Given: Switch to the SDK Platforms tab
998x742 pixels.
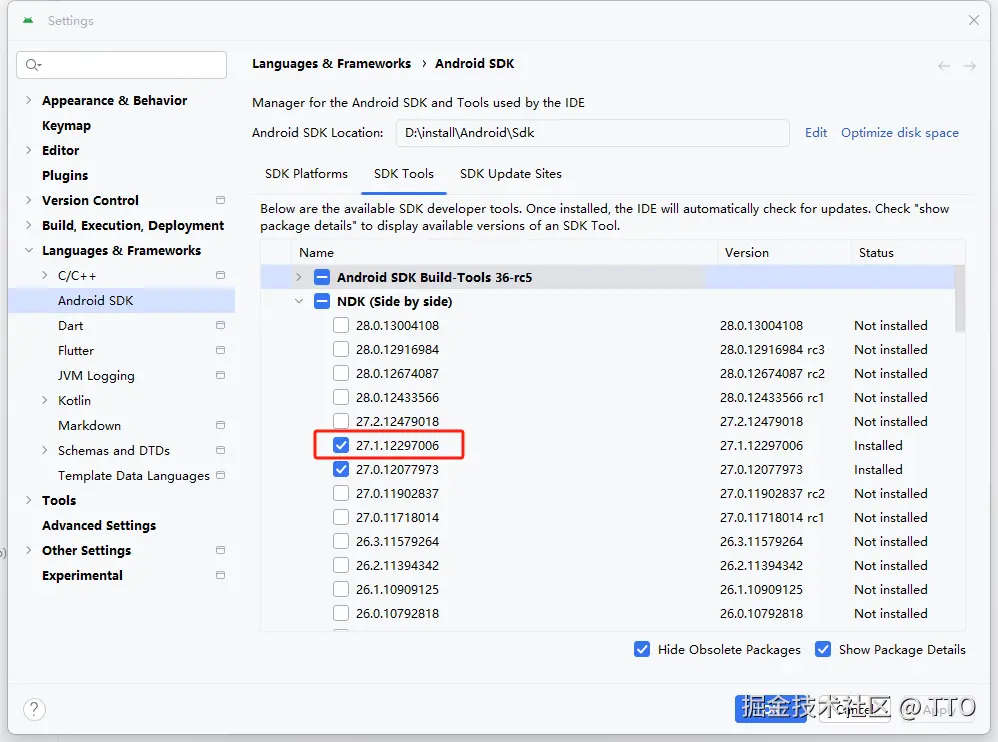Looking at the screenshot, I should click(306, 174).
